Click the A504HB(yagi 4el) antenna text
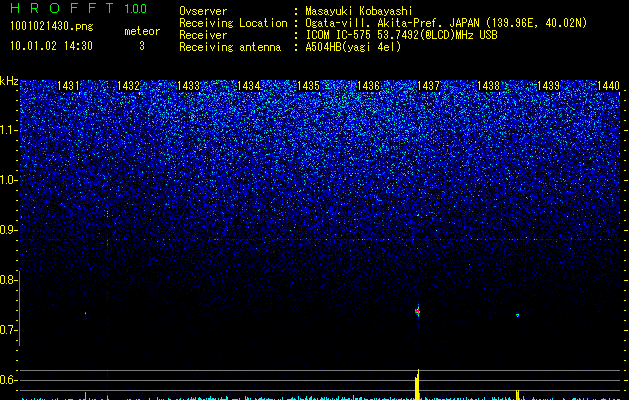This screenshot has height=400, width=629. pos(353,47)
